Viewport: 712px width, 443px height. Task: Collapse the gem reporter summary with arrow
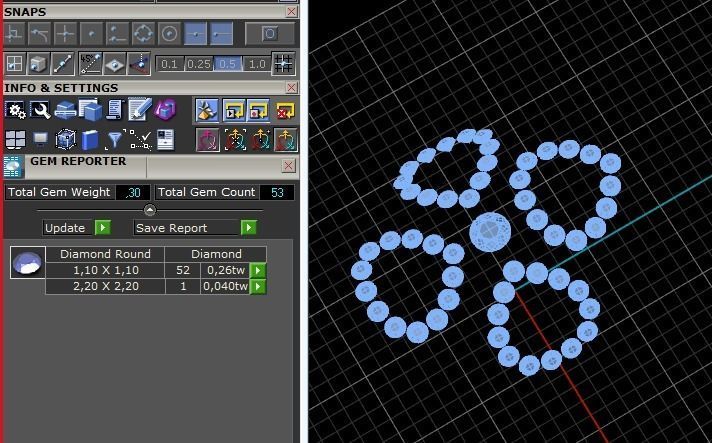click(x=150, y=210)
